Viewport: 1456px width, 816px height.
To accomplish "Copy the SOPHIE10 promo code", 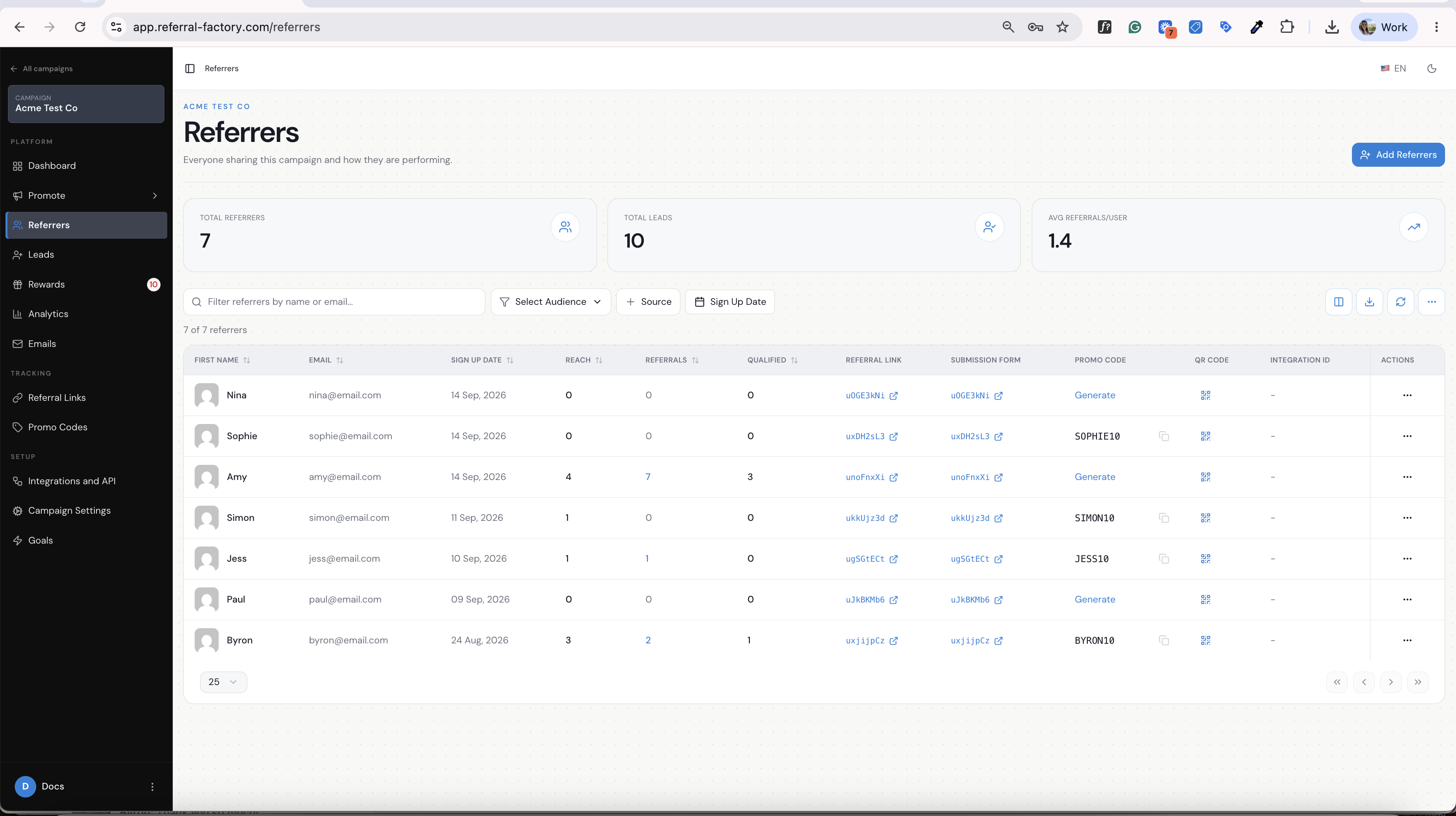I will pos(1164,437).
